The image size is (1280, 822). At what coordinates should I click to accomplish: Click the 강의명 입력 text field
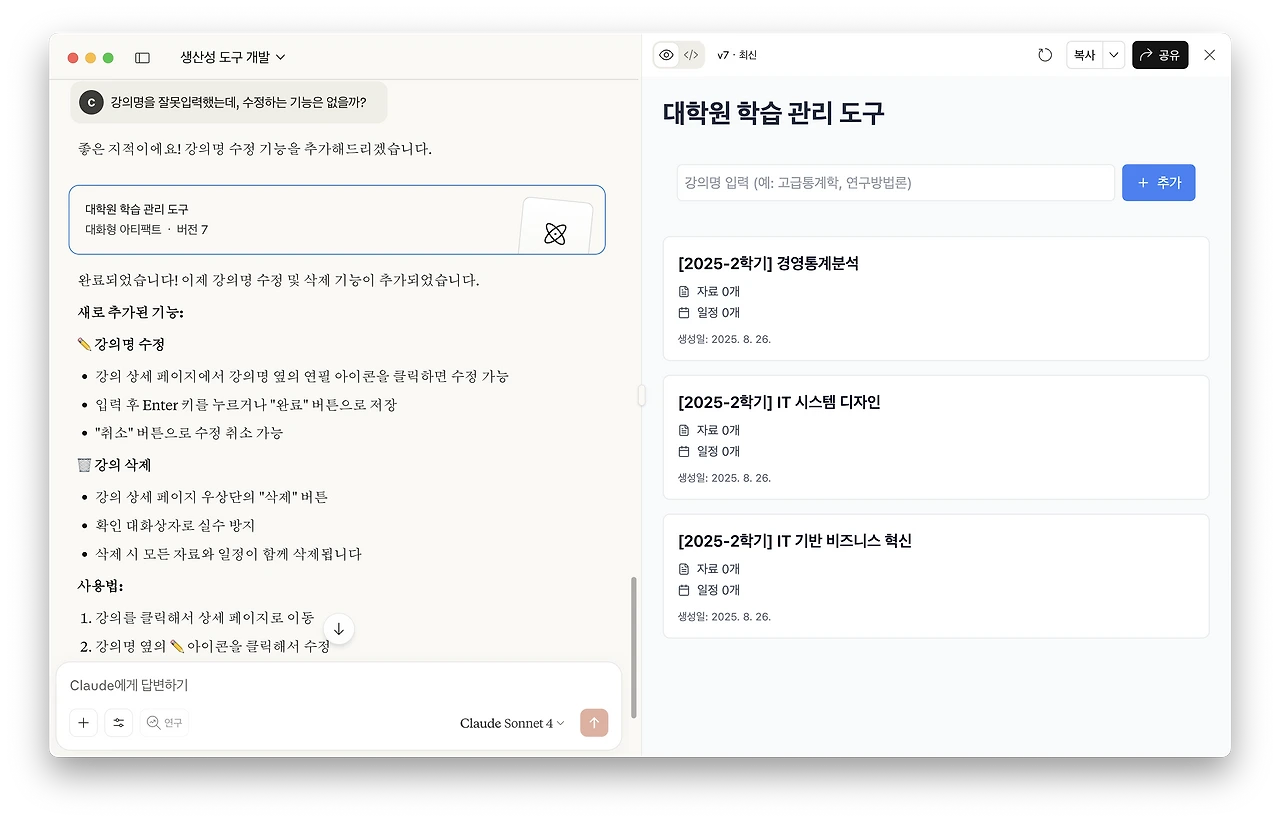pyautogui.click(x=896, y=183)
